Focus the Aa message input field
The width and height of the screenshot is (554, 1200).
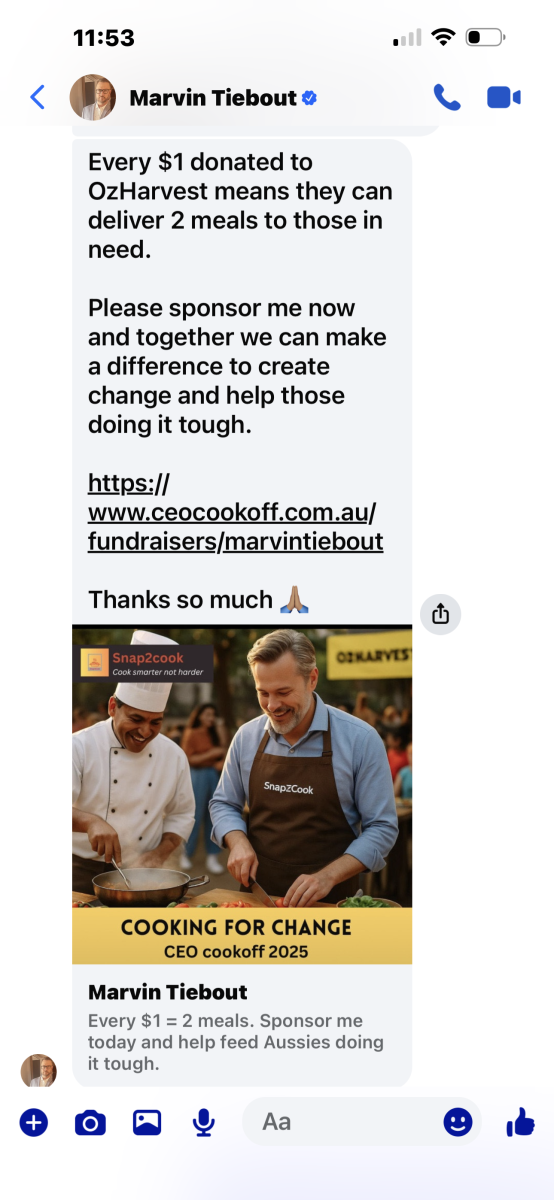[x=340, y=1122]
